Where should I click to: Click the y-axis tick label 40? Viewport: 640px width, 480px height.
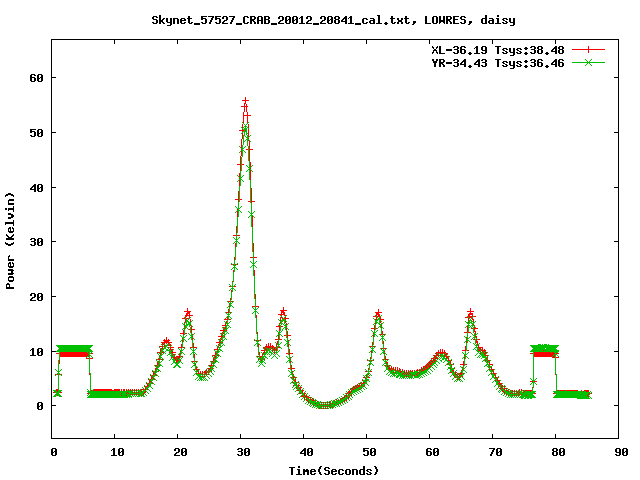tap(36, 188)
